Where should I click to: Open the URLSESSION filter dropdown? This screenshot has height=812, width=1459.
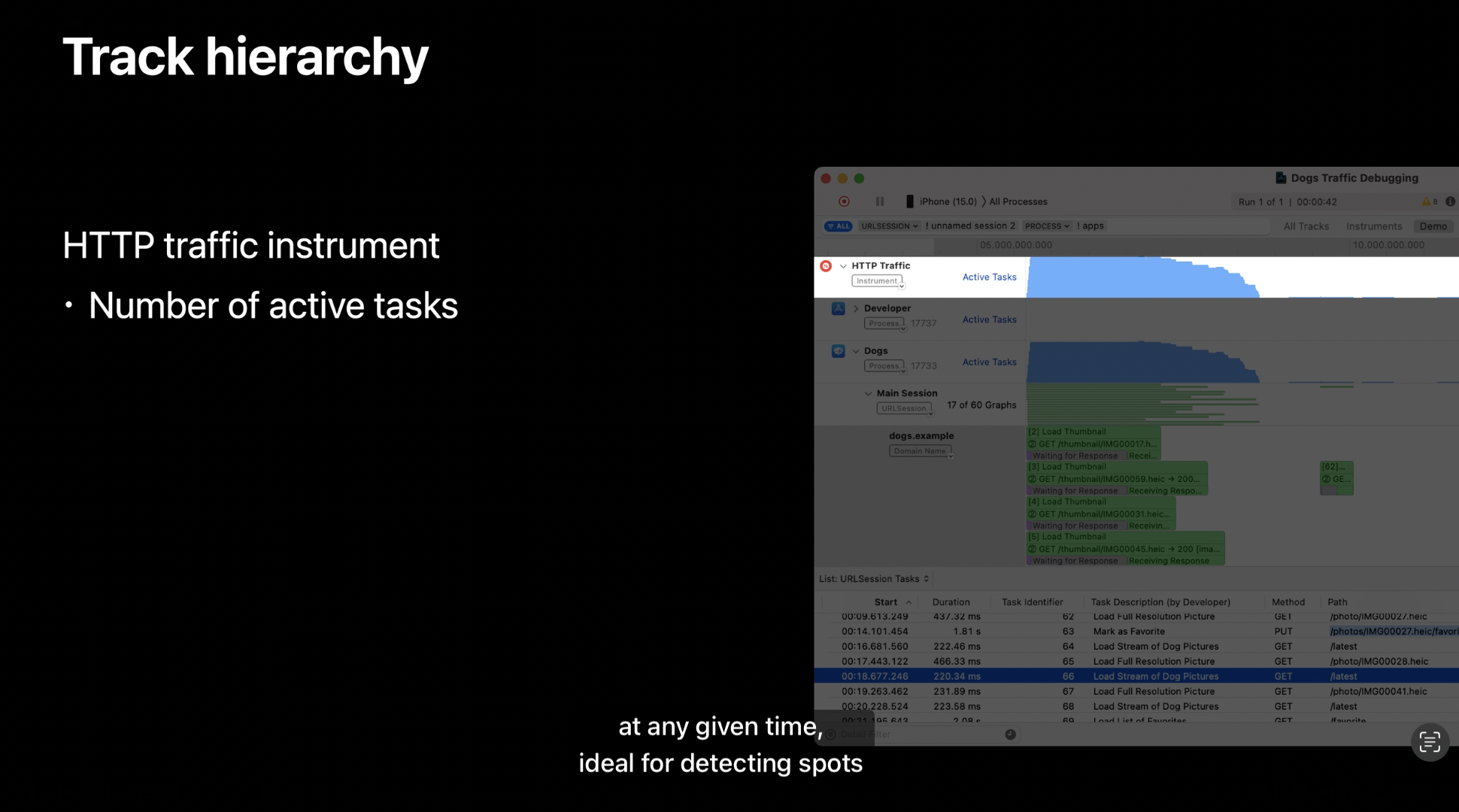pyautogui.click(x=890, y=226)
